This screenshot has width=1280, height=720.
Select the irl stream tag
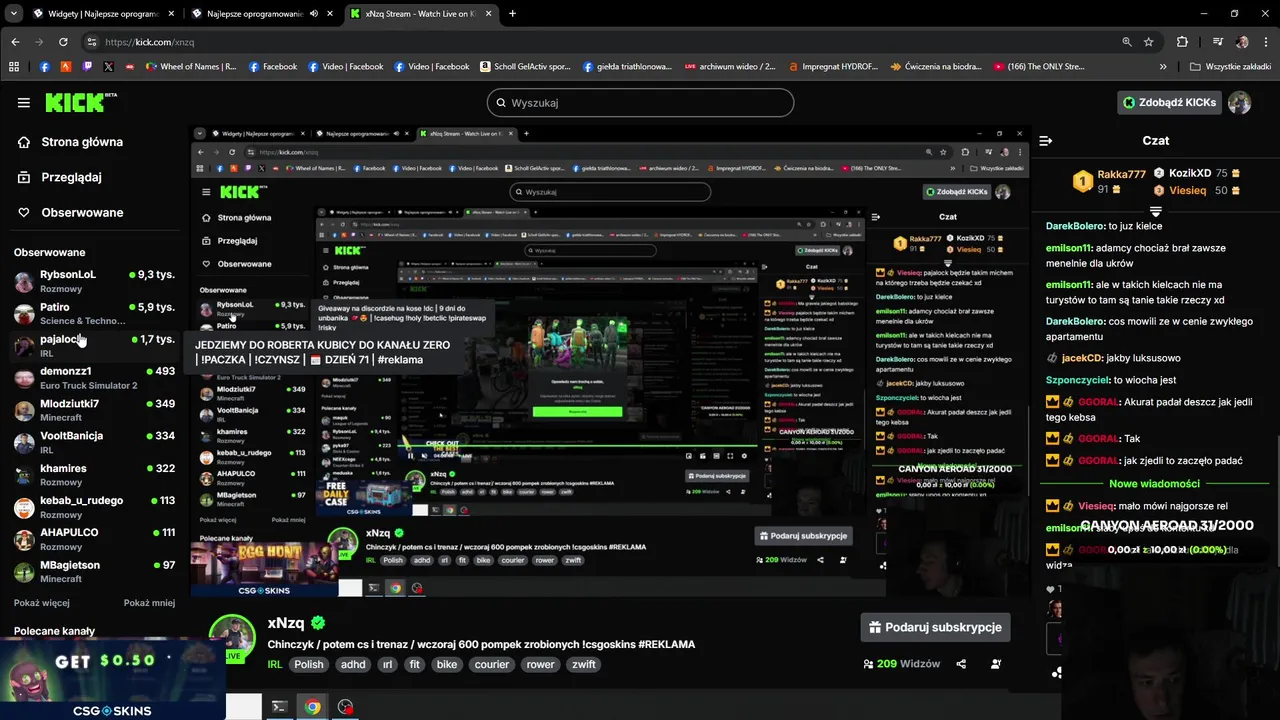387,664
